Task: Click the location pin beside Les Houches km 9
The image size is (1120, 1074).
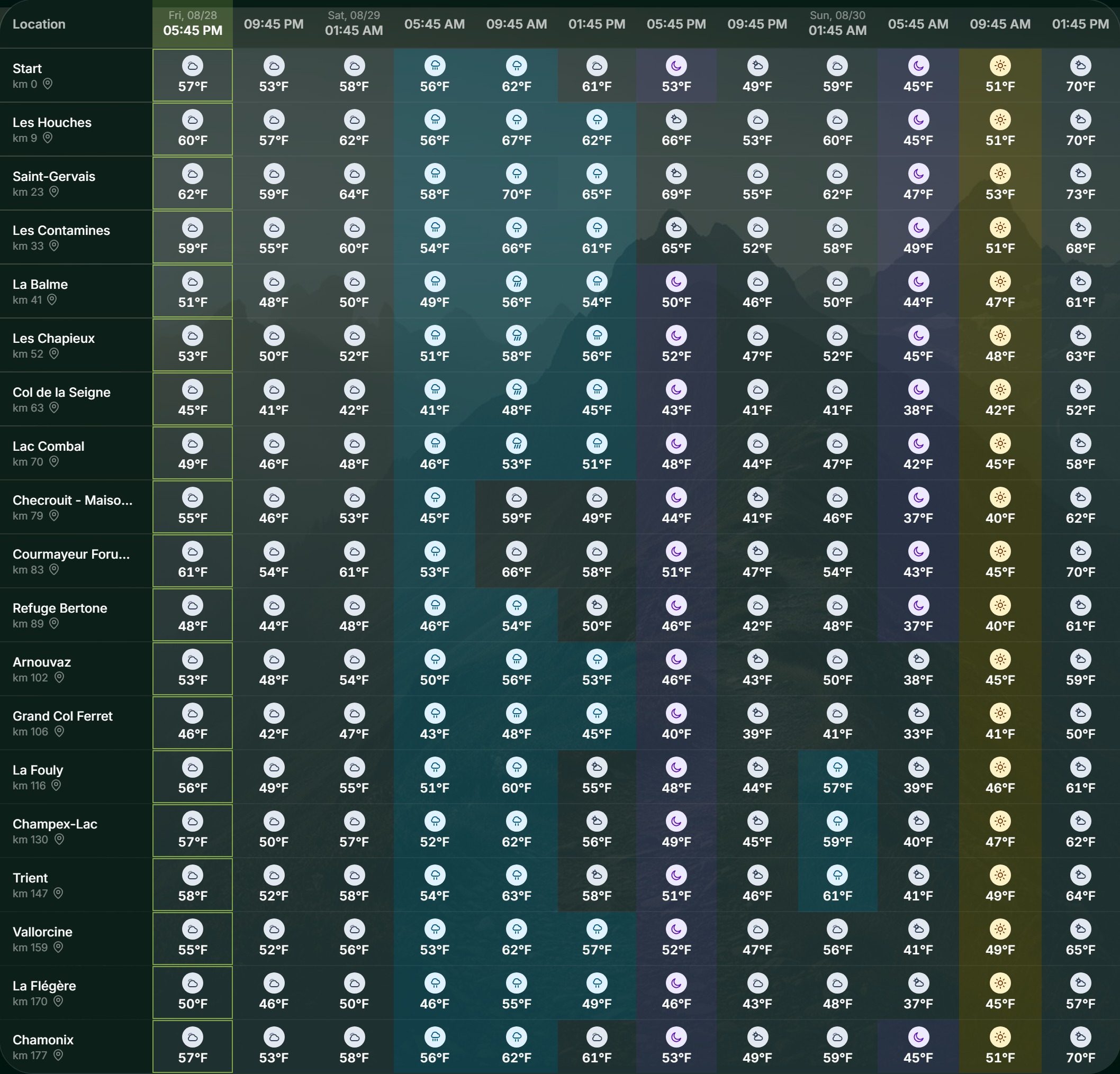Action: pos(48,138)
